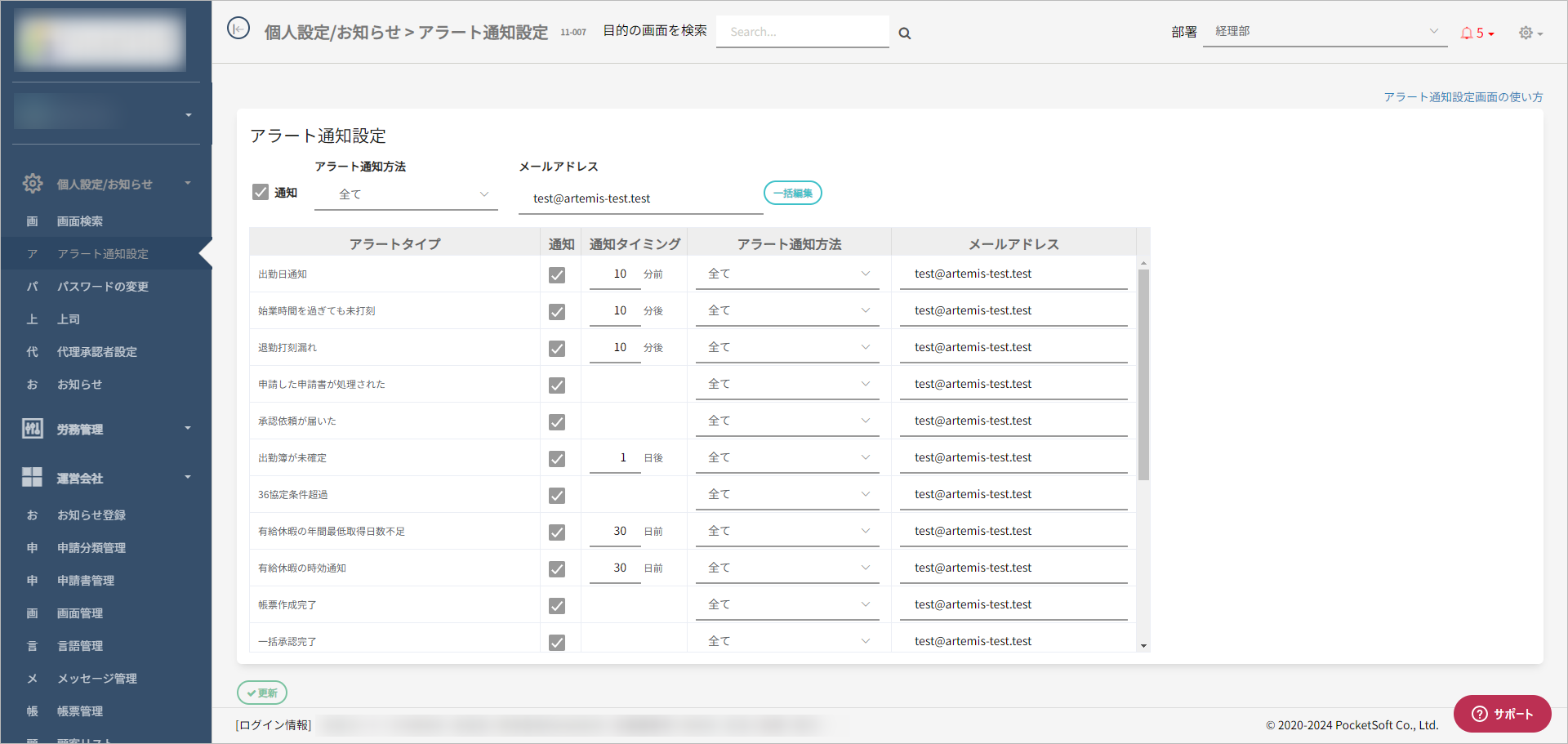Click the 運営会社 grid icon
The image size is (1568, 744).
33,478
